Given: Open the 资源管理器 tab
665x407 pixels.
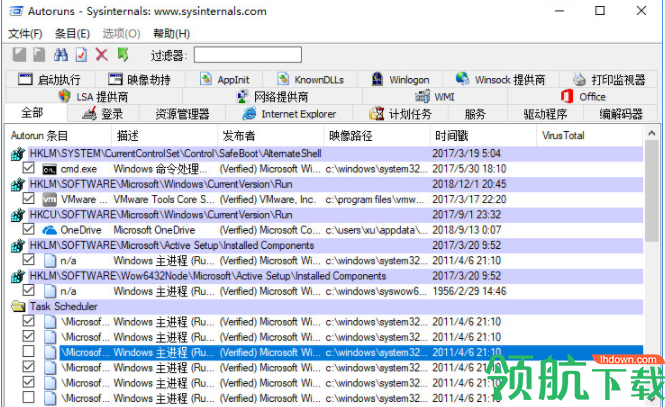Looking at the screenshot, I should click(x=182, y=114).
